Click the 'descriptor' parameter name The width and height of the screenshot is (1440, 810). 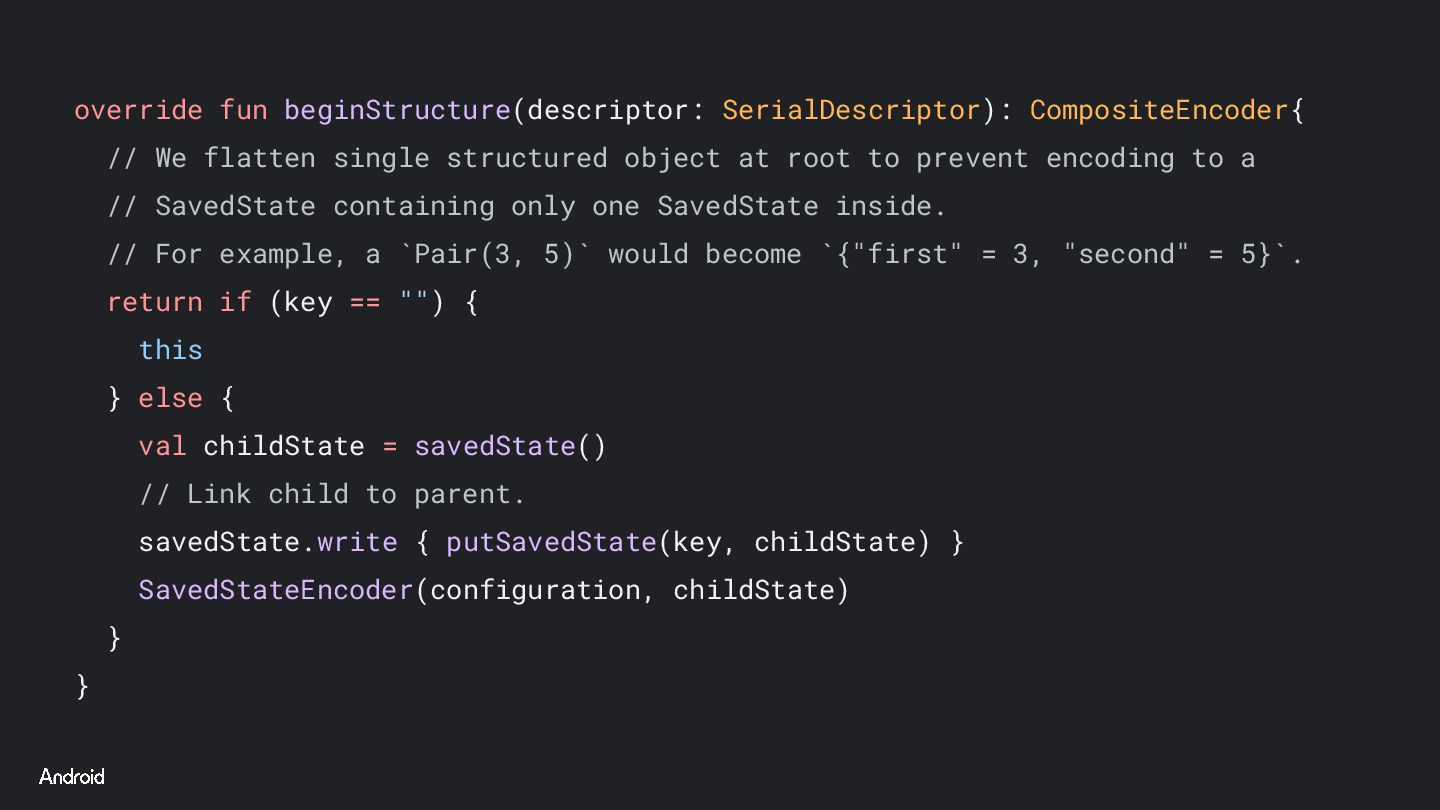click(x=607, y=110)
